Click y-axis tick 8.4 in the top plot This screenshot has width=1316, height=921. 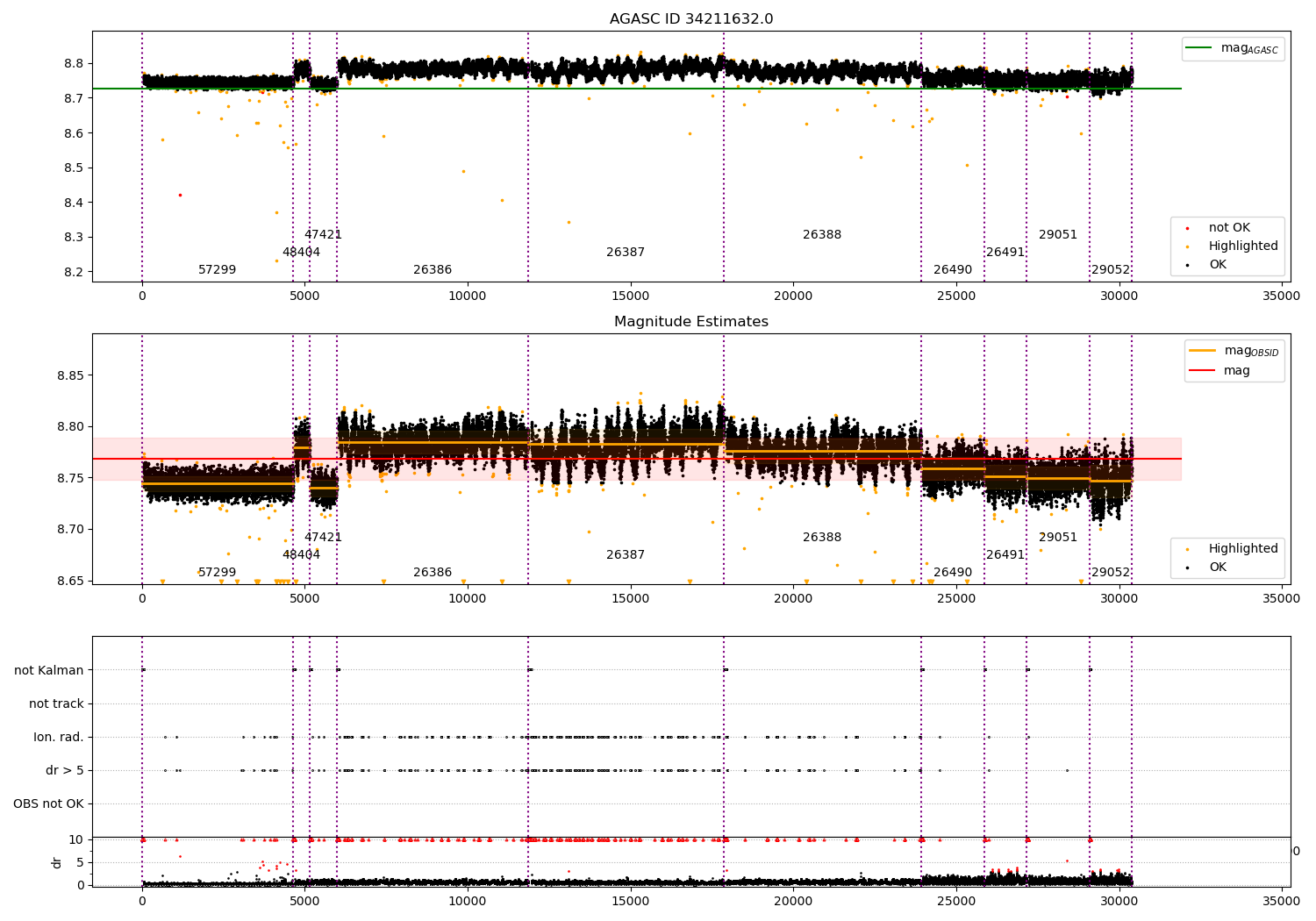click(x=74, y=203)
